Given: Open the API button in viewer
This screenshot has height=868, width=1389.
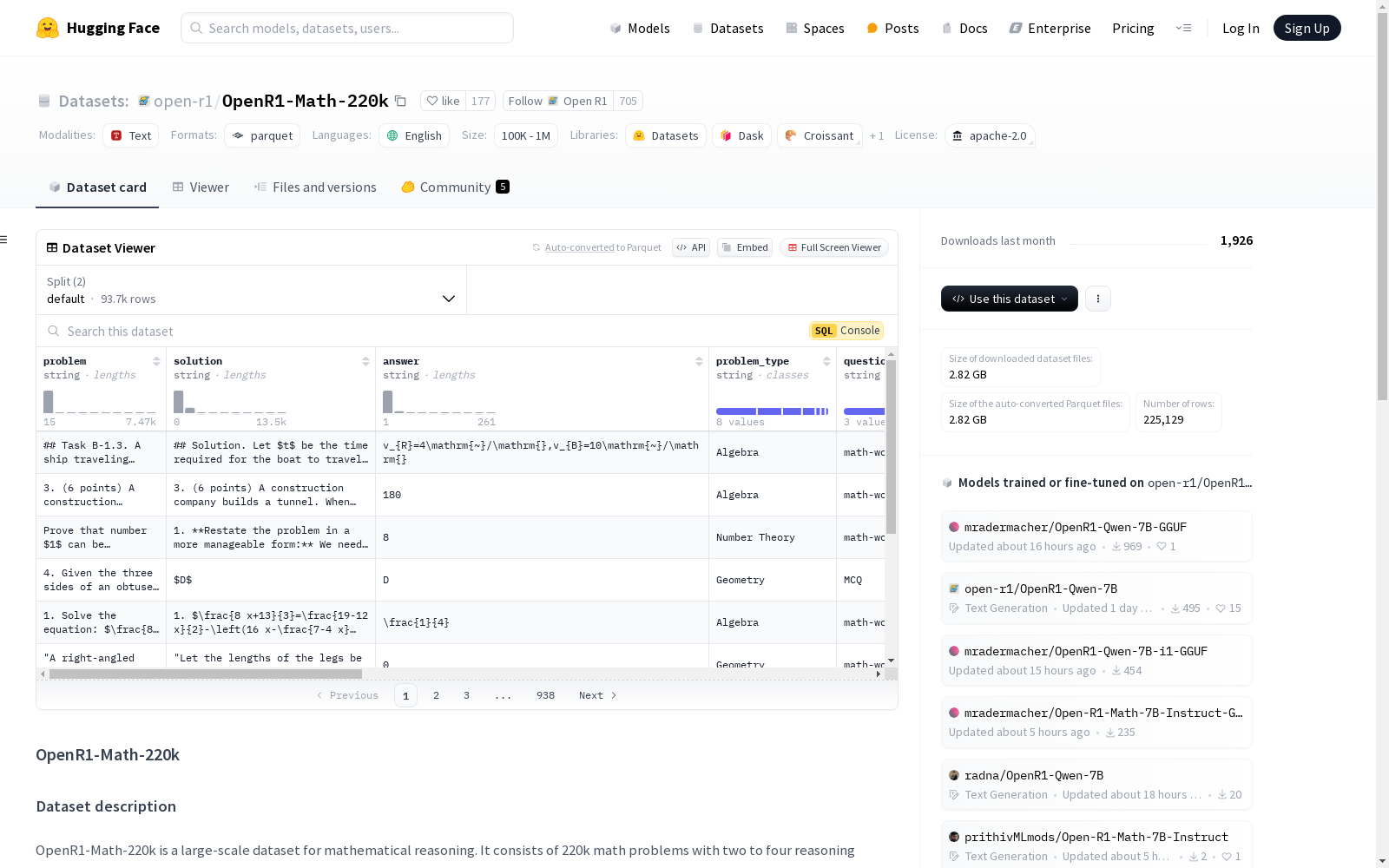Looking at the screenshot, I should coord(691,247).
